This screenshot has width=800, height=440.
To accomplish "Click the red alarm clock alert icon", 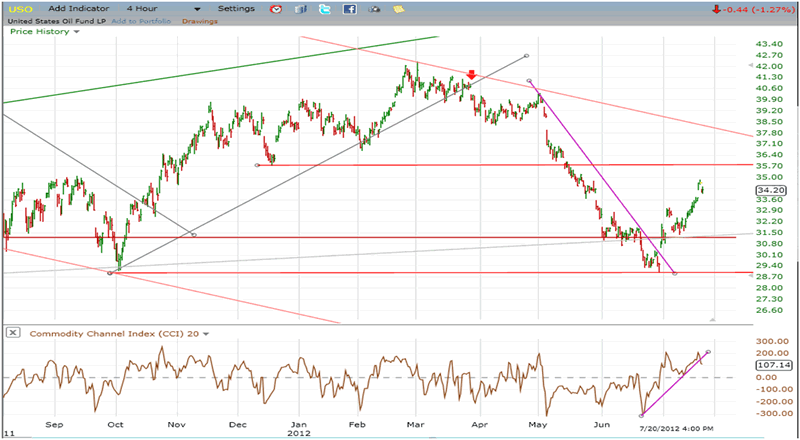I will click(277, 9).
